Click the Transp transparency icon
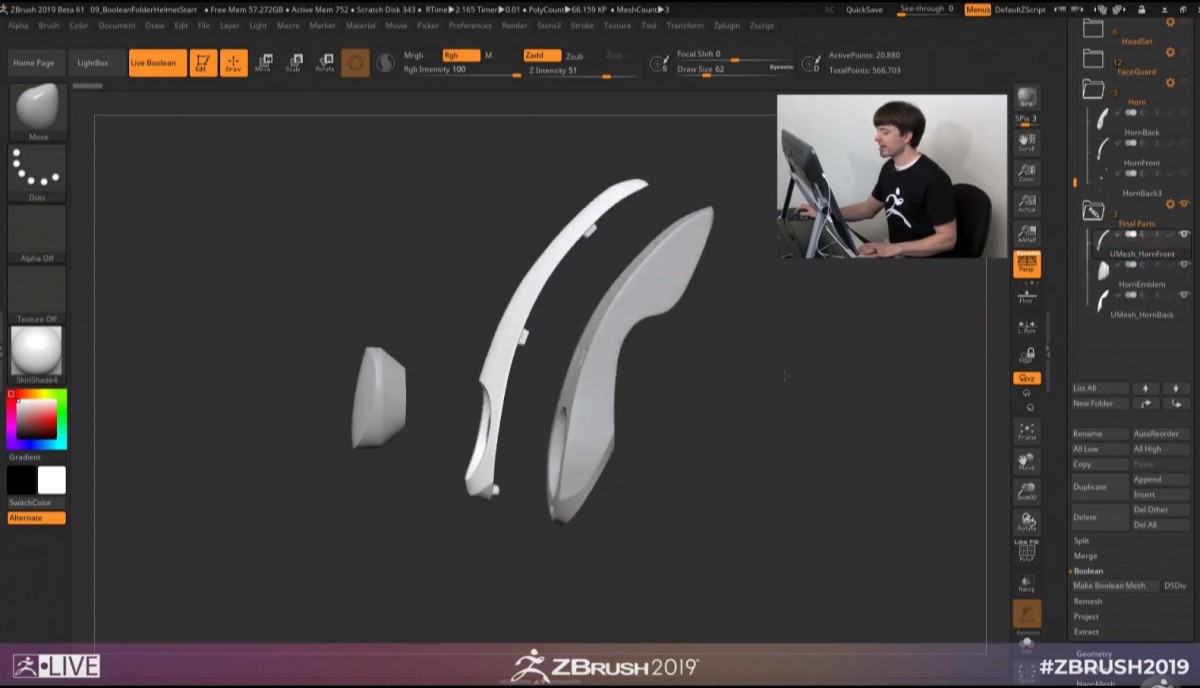The width and height of the screenshot is (1200, 688). click(x=1026, y=583)
